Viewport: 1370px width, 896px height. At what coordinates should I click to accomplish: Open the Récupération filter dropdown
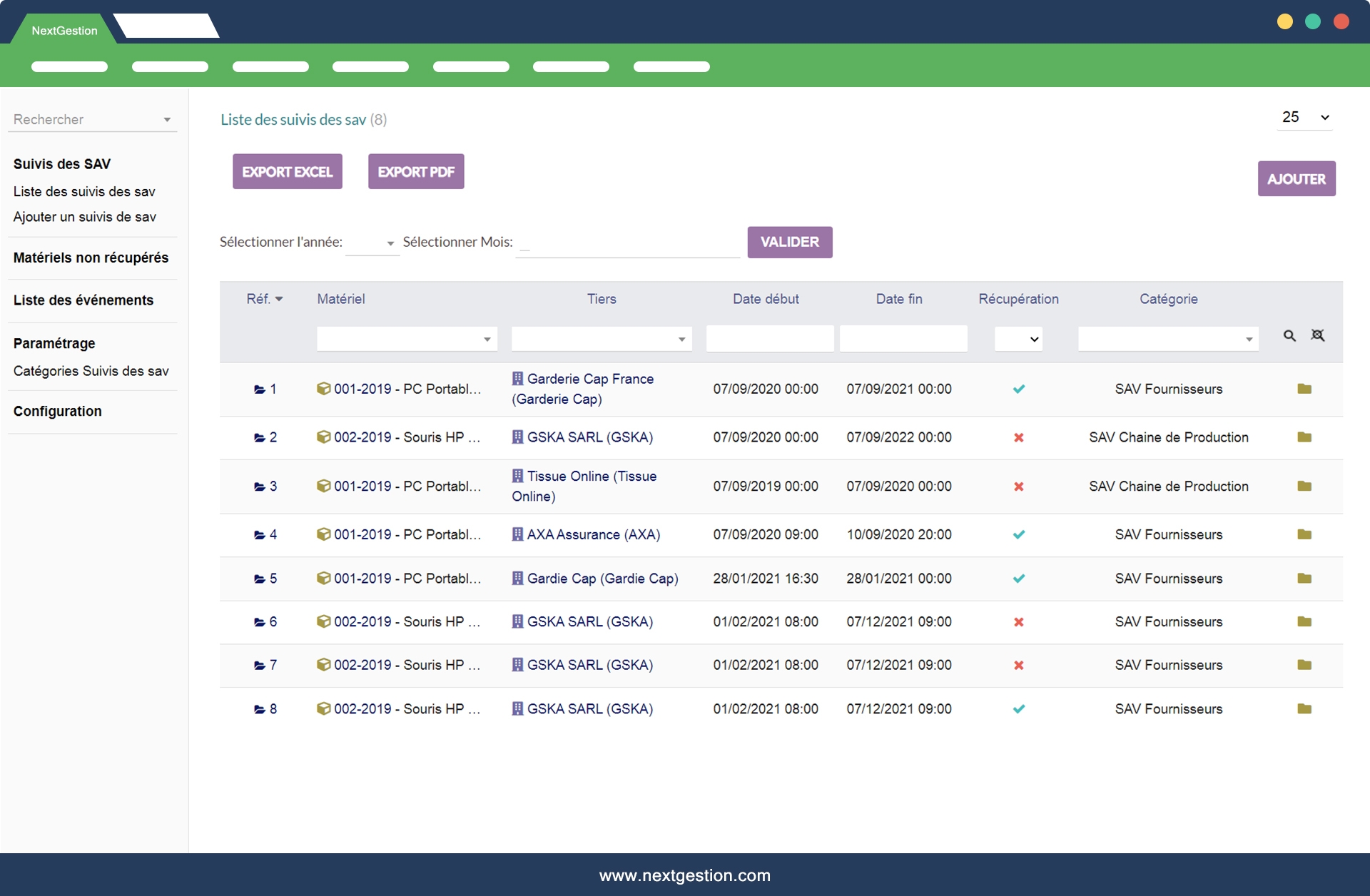click(1018, 339)
